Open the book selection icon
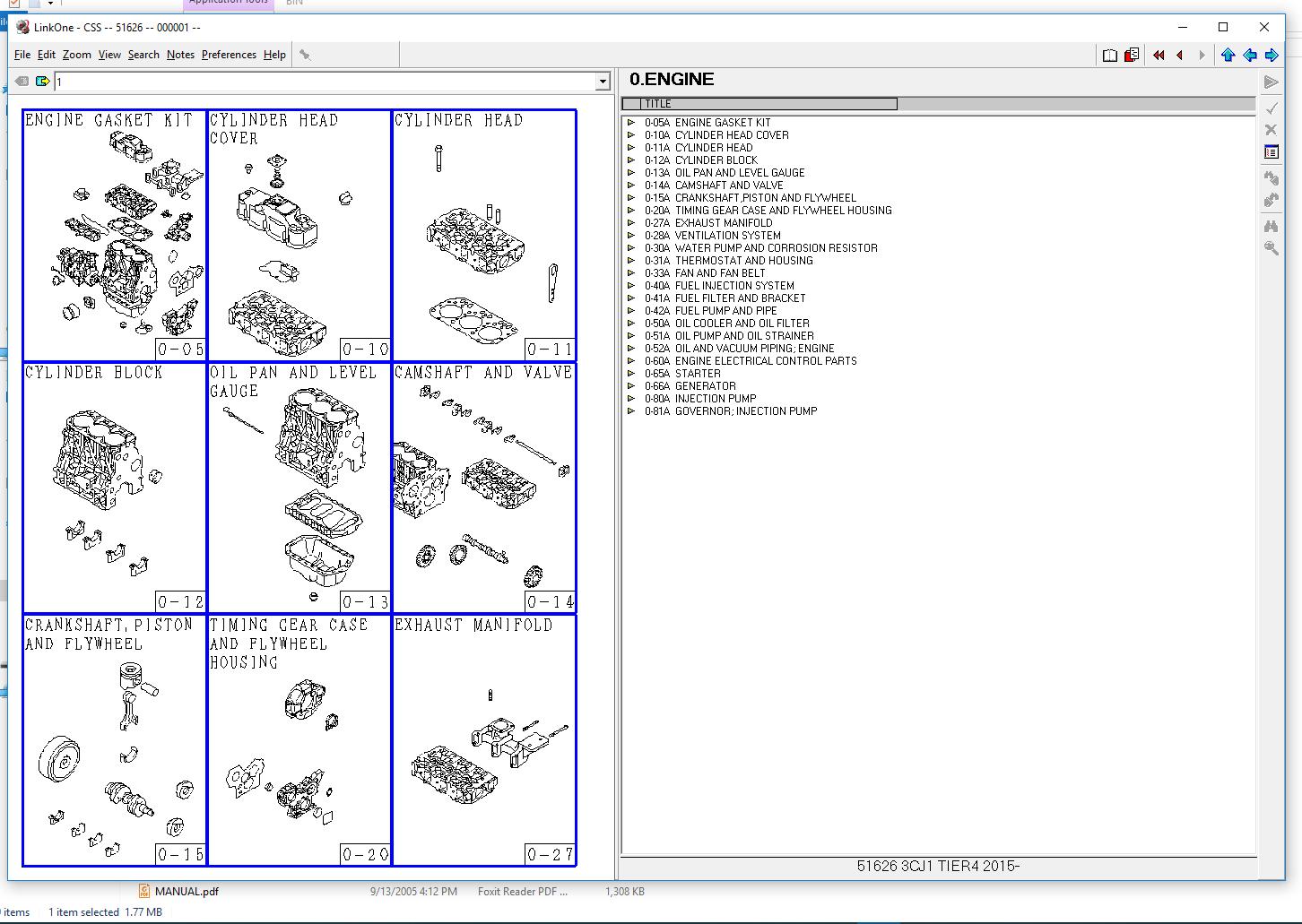The image size is (1302, 924). 1109,55
